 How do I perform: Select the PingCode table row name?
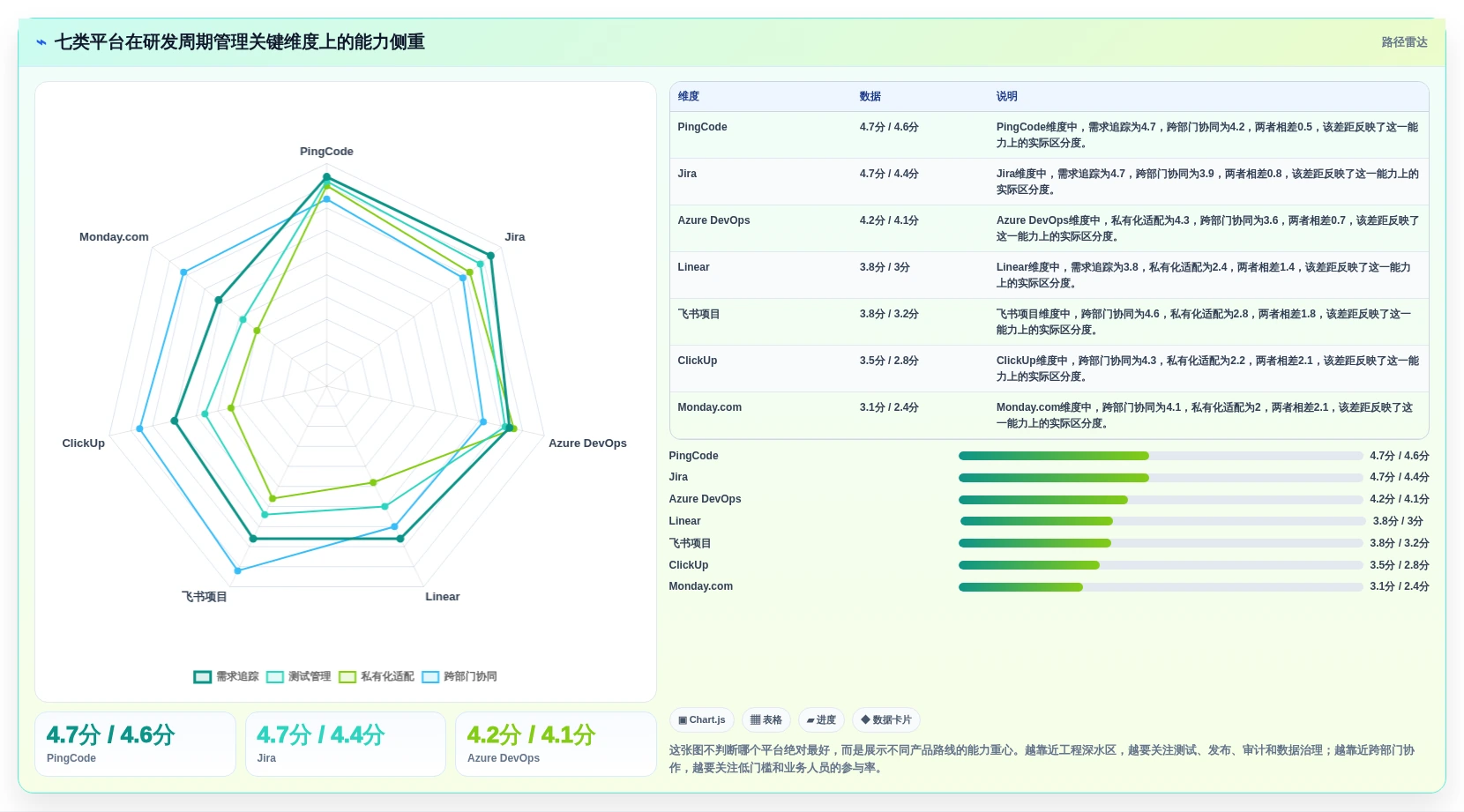[702, 127]
